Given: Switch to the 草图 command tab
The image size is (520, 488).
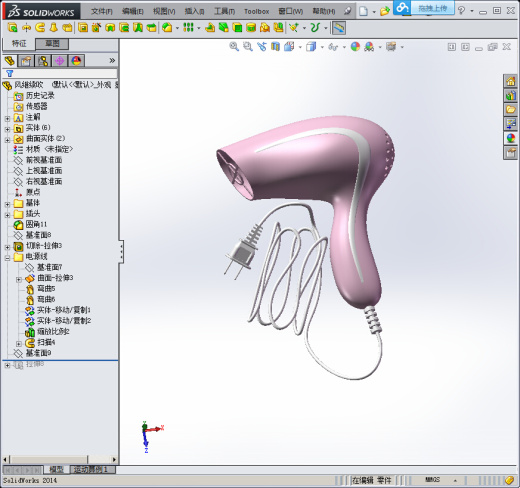Looking at the screenshot, I should click(x=52, y=43).
